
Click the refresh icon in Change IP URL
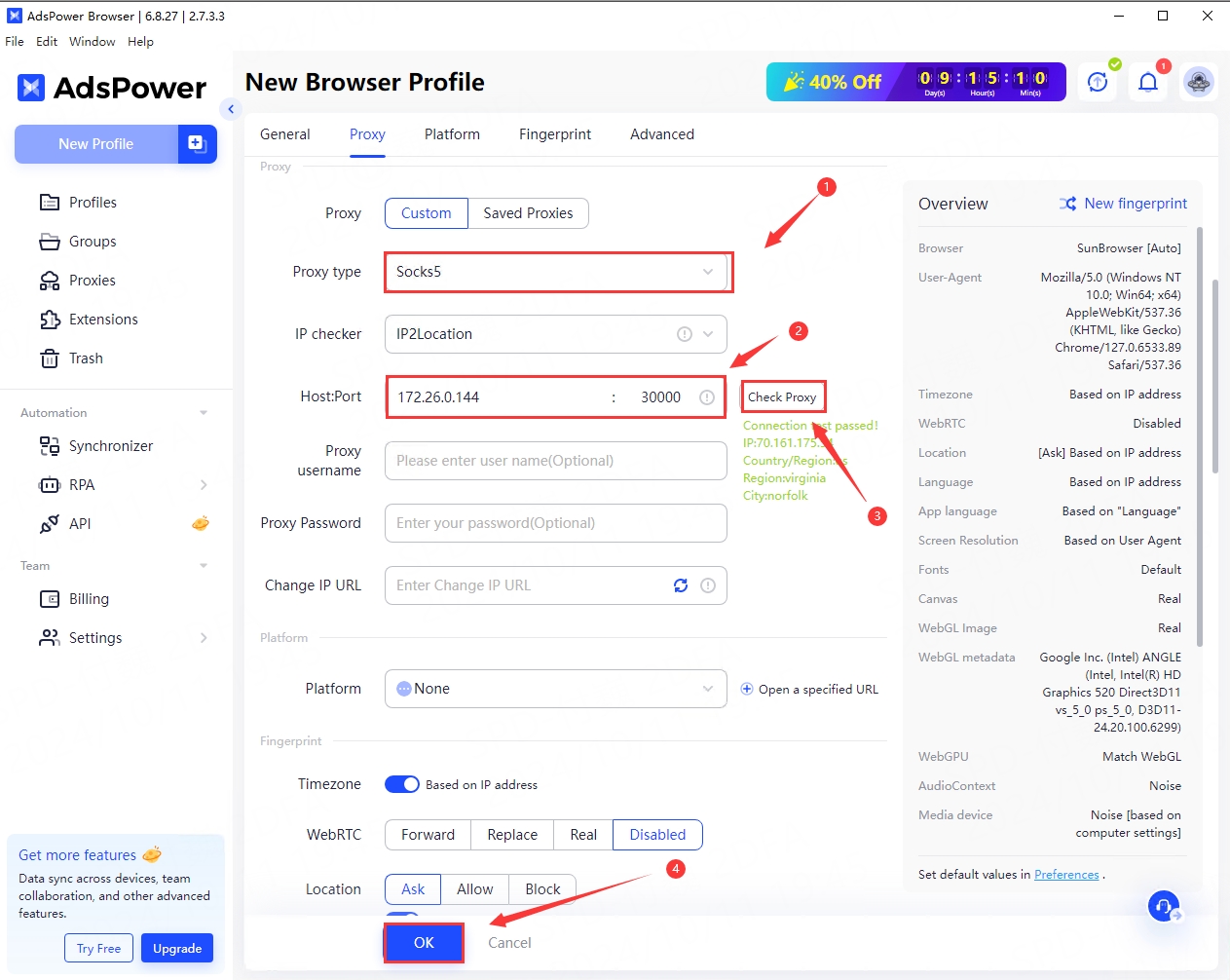681,585
